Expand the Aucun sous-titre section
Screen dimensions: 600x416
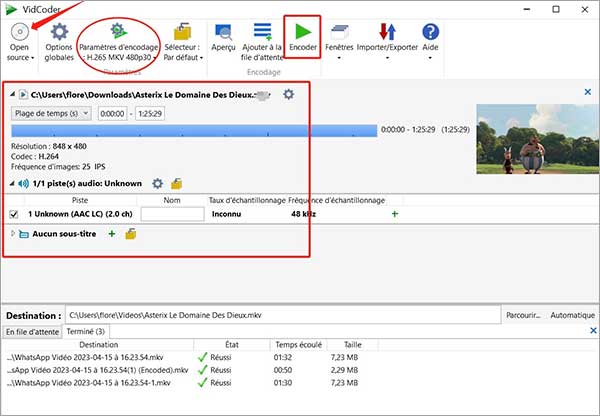pyautogui.click(x=14, y=233)
